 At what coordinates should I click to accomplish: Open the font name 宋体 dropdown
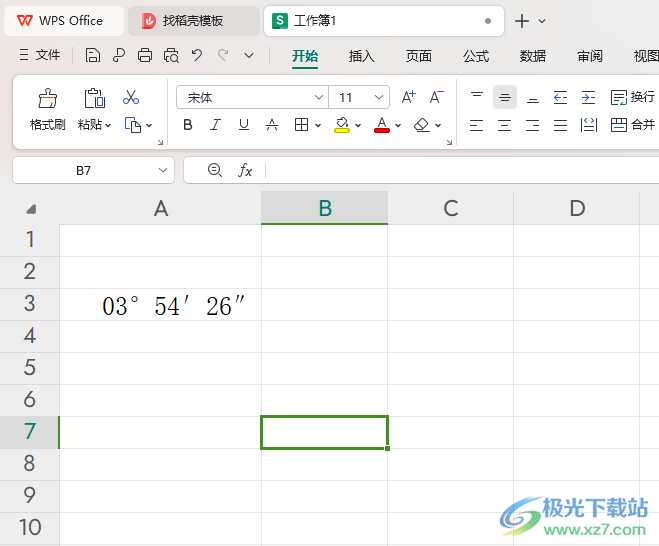point(319,98)
